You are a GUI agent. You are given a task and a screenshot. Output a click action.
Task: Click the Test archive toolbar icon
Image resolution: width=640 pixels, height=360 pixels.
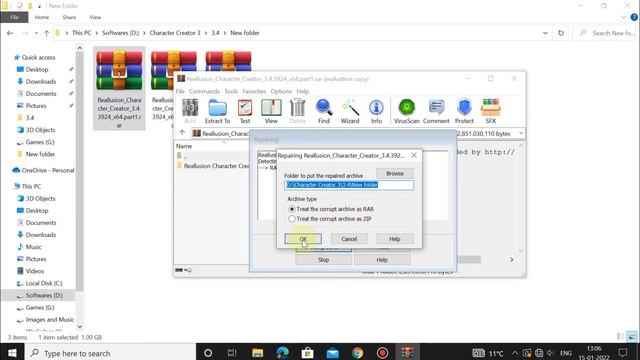pos(245,111)
